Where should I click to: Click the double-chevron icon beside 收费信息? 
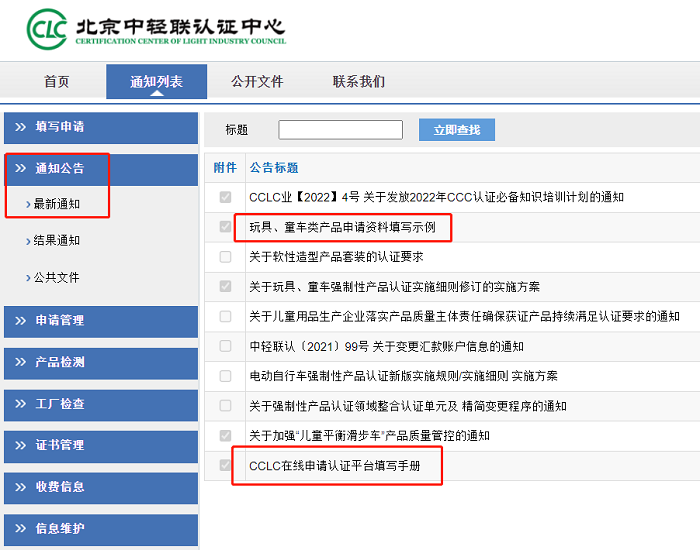pos(20,487)
